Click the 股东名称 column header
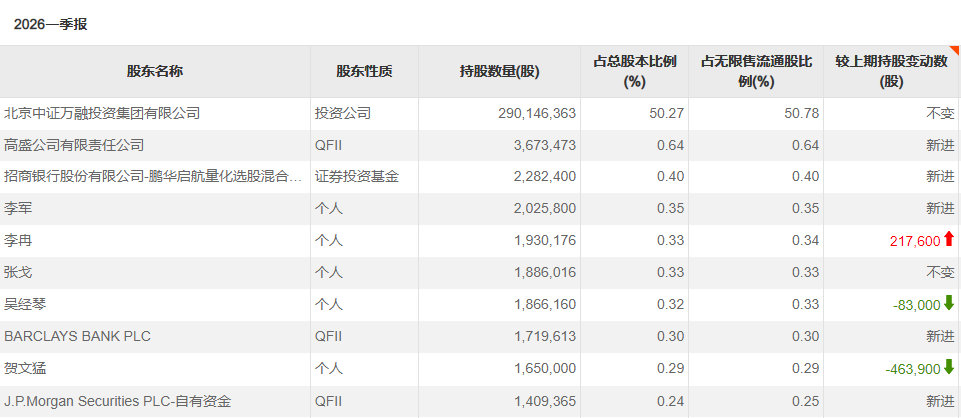The height and width of the screenshot is (418, 961). pos(155,71)
